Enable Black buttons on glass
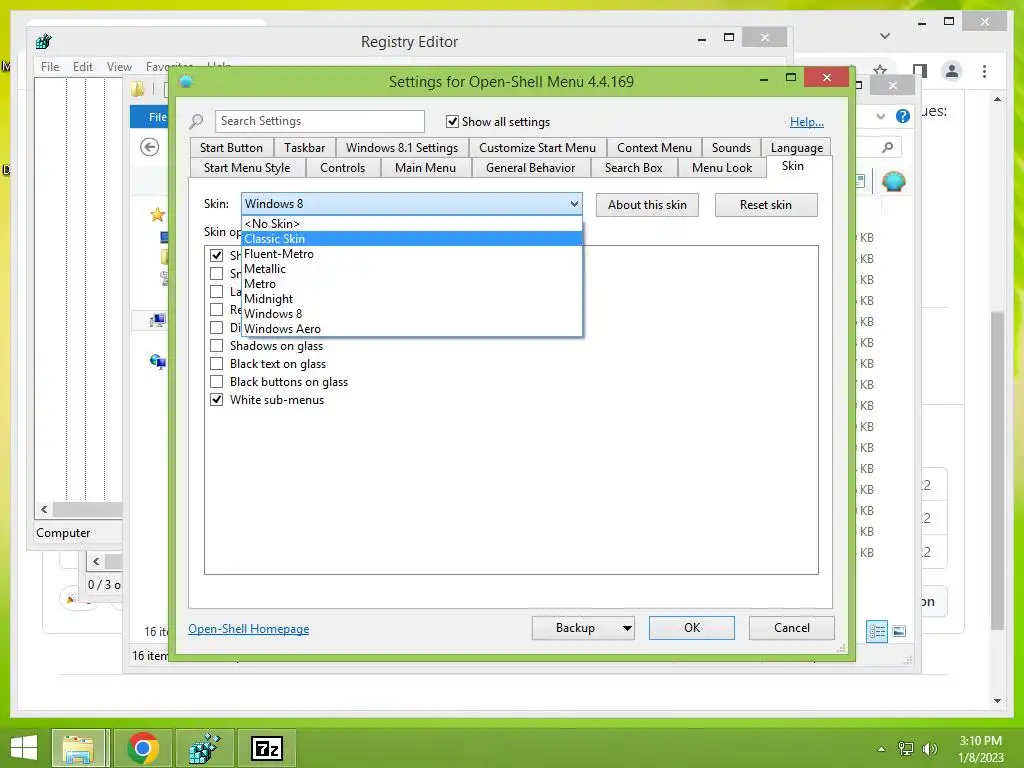 tap(216, 382)
